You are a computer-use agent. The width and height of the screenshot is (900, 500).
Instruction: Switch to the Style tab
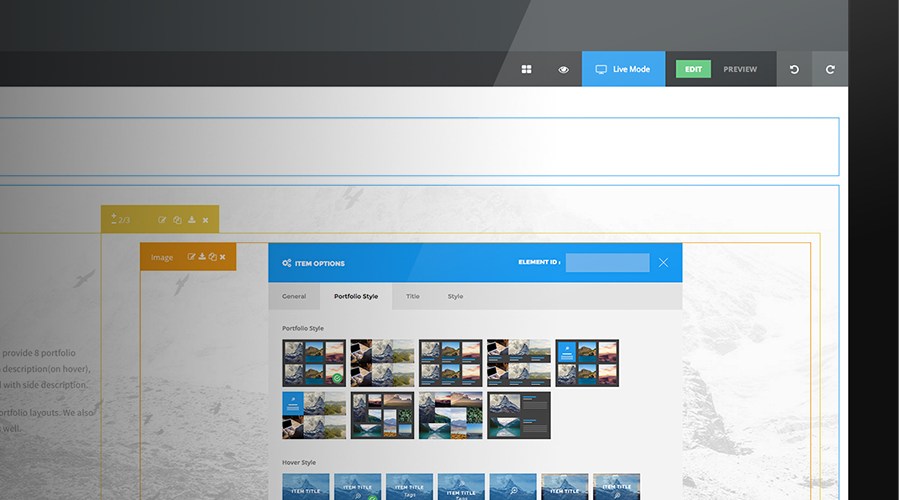click(455, 296)
